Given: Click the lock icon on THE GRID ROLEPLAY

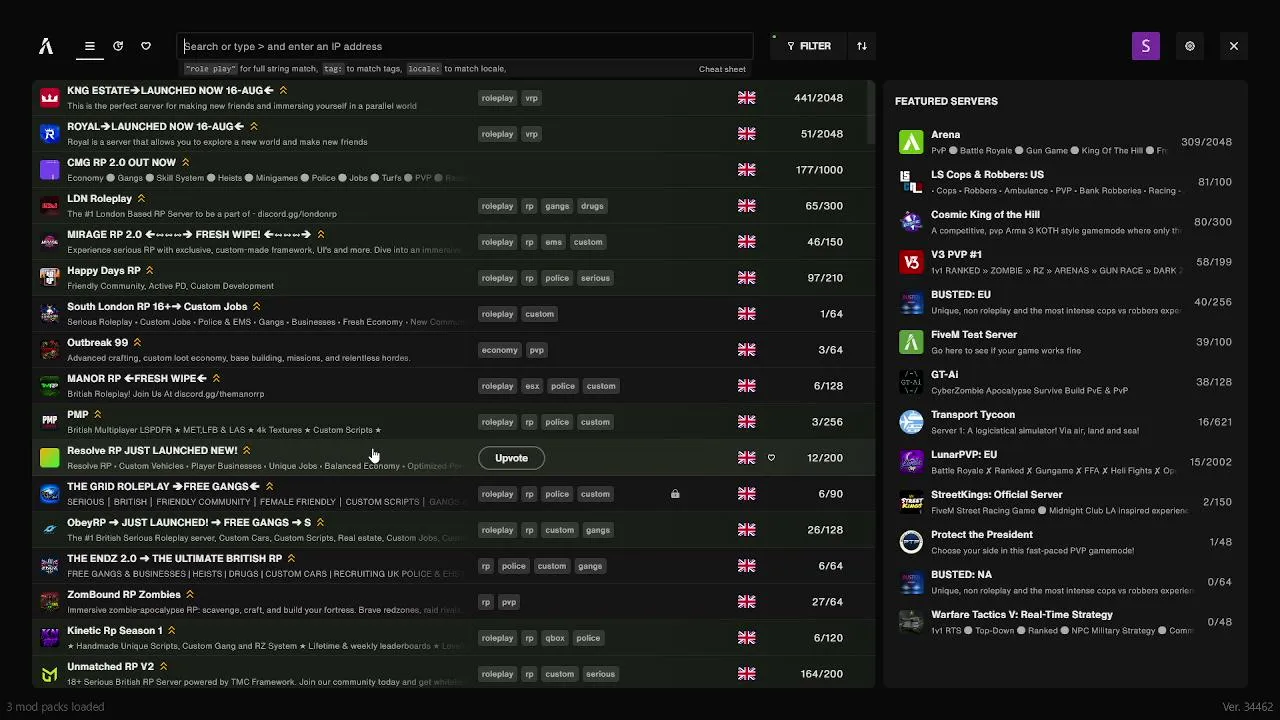Looking at the screenshot, I should click(x=675, y=494).
